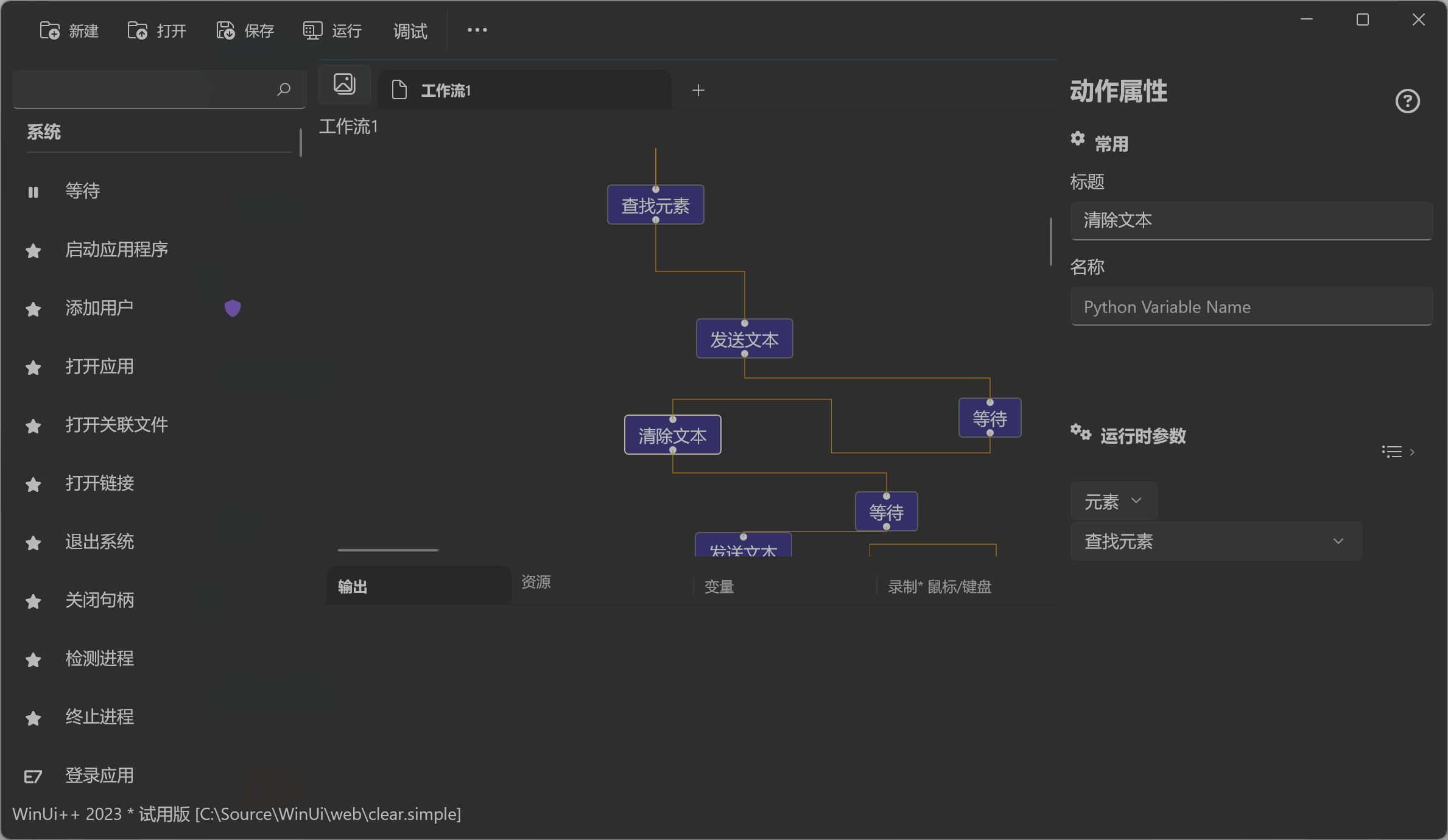This screenshot has width=1448, height=840.
Task: Click the horizontal scrollbar under the canvas
Action: (x=388, y=550)
